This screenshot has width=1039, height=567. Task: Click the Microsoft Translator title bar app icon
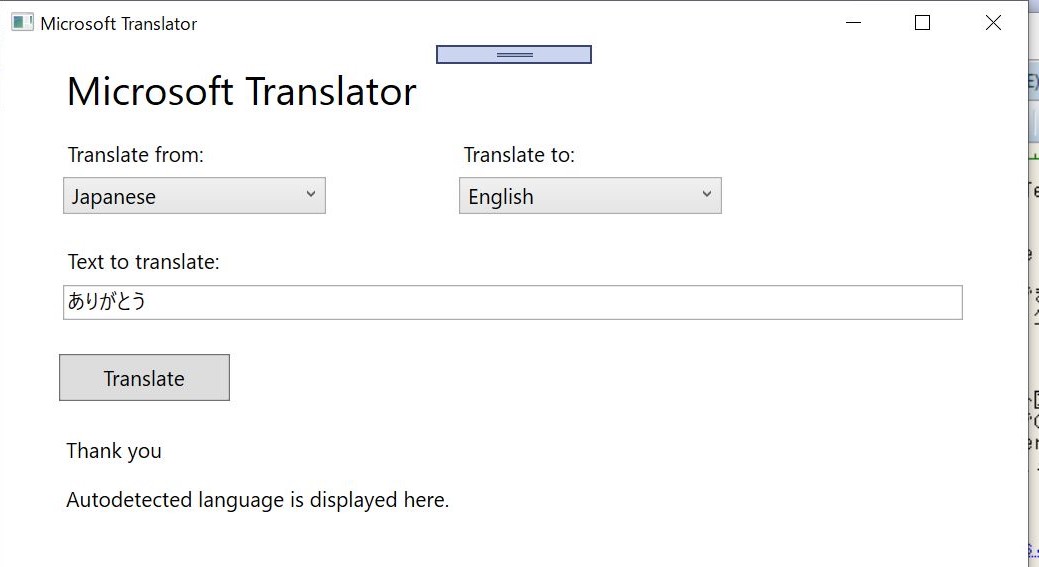22,23
